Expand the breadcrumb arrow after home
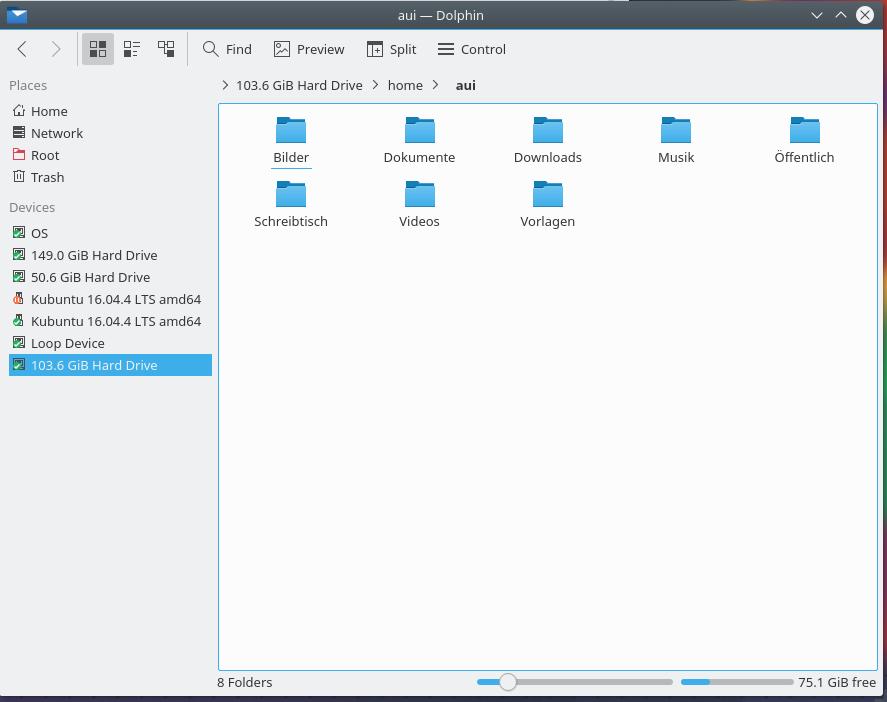The height and width of the screenshot is (702, 887). pyautogui.click(x=436, y=85)
